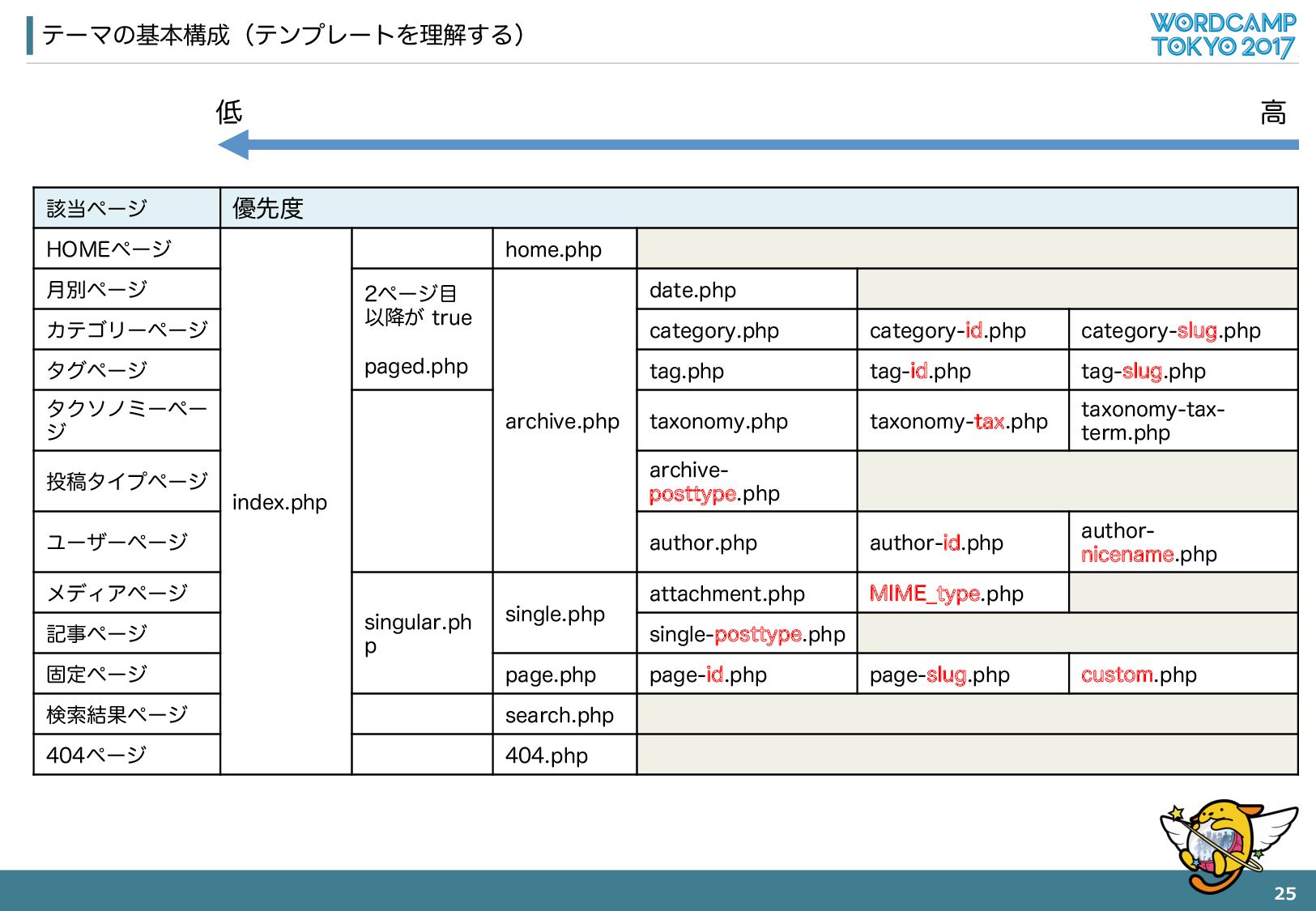Click the Wapuu mascot illustration
The image size is (1316, 911).
point(1229,845)
